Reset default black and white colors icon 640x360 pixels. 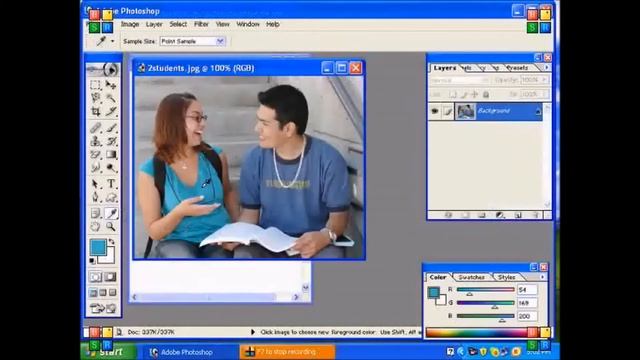point(93,260)
